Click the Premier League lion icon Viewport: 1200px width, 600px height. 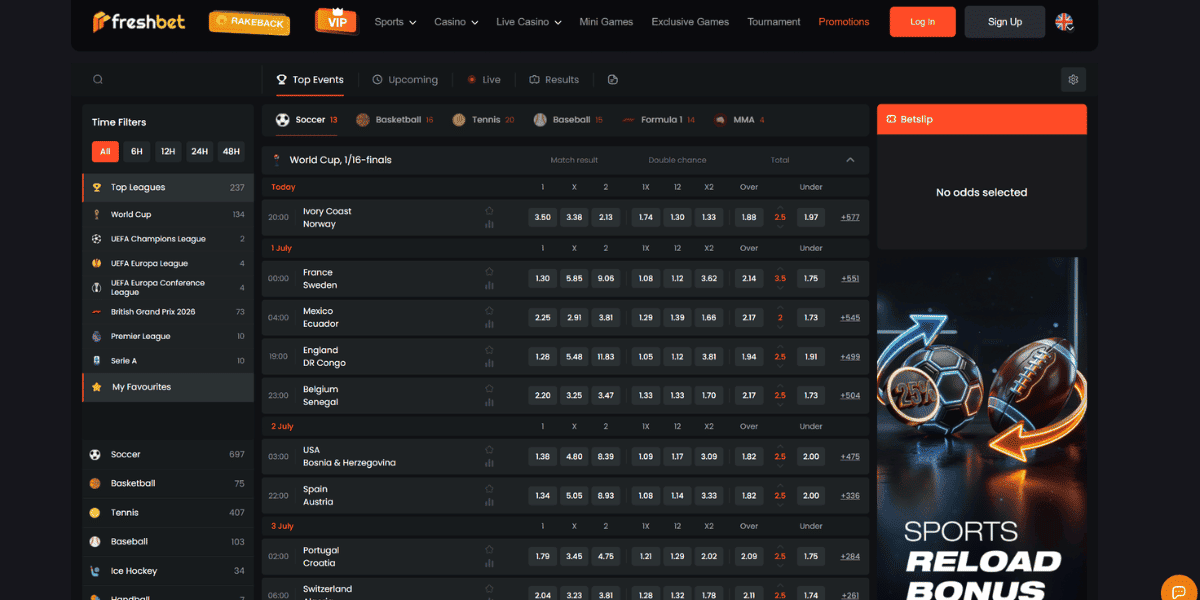96,336
